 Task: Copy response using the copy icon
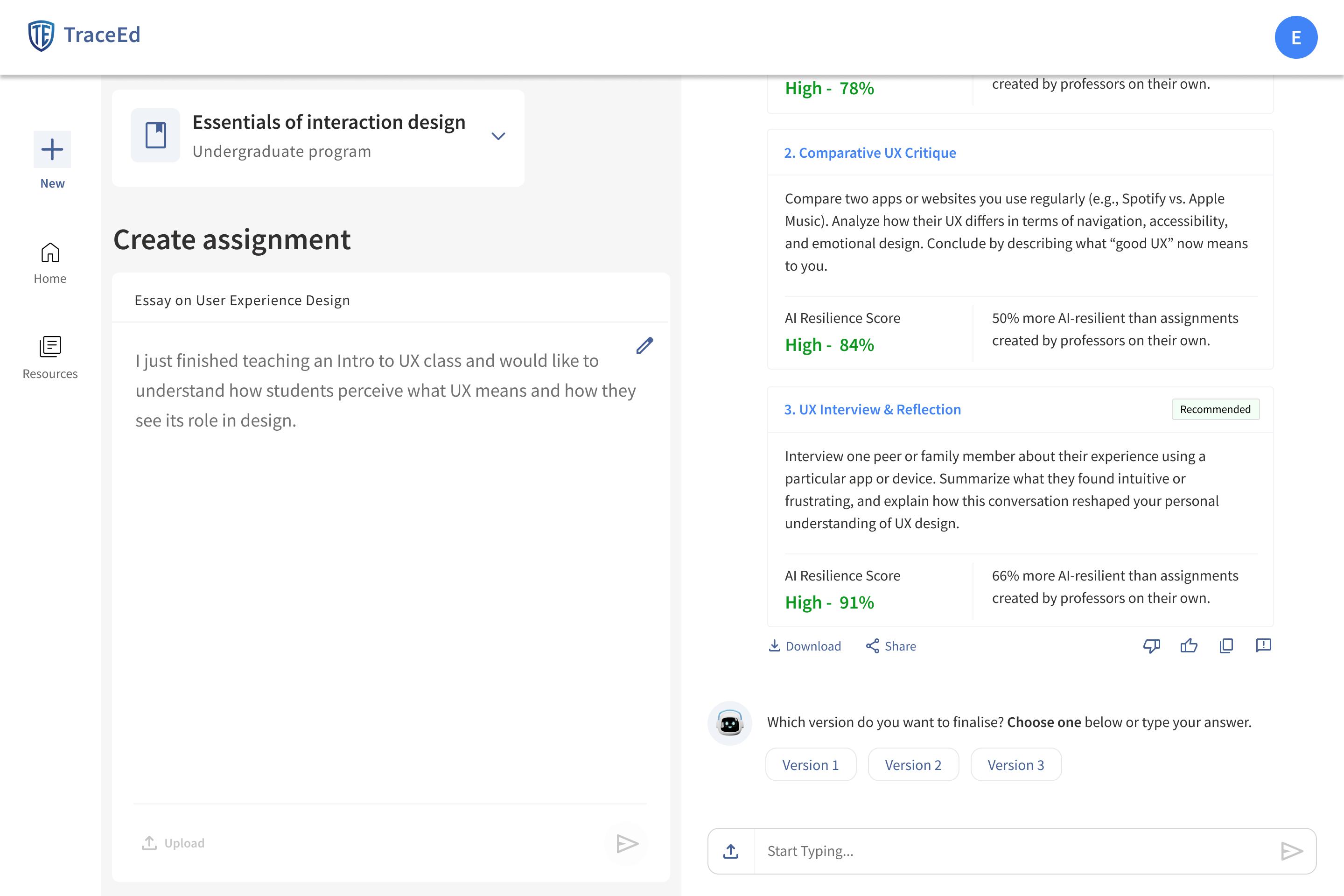[1226, 646]
